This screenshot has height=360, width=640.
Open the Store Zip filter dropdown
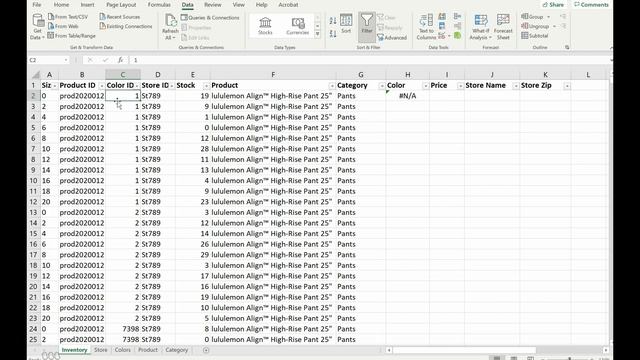coord(567,86)
